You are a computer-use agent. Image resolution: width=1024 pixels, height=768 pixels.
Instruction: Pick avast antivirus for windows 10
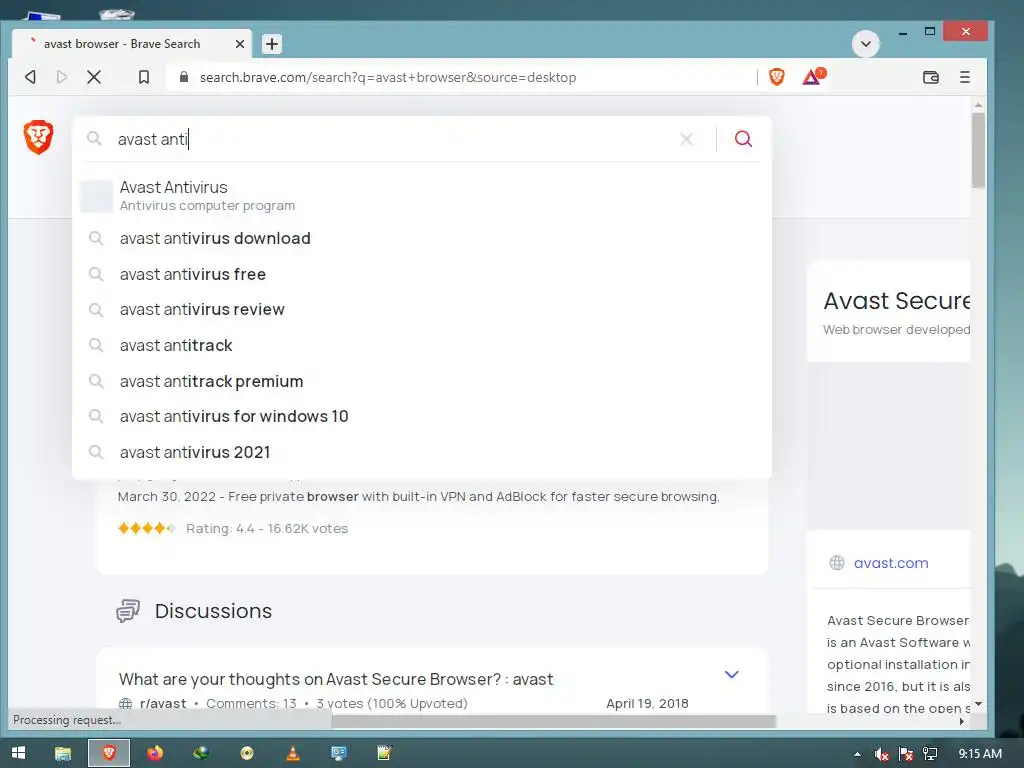(x=422, y=417)
